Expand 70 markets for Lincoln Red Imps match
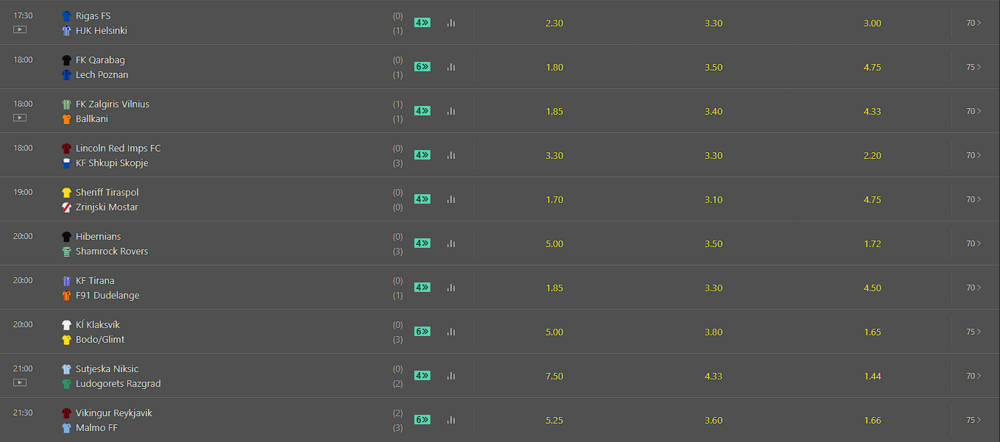 coord(974,155)
